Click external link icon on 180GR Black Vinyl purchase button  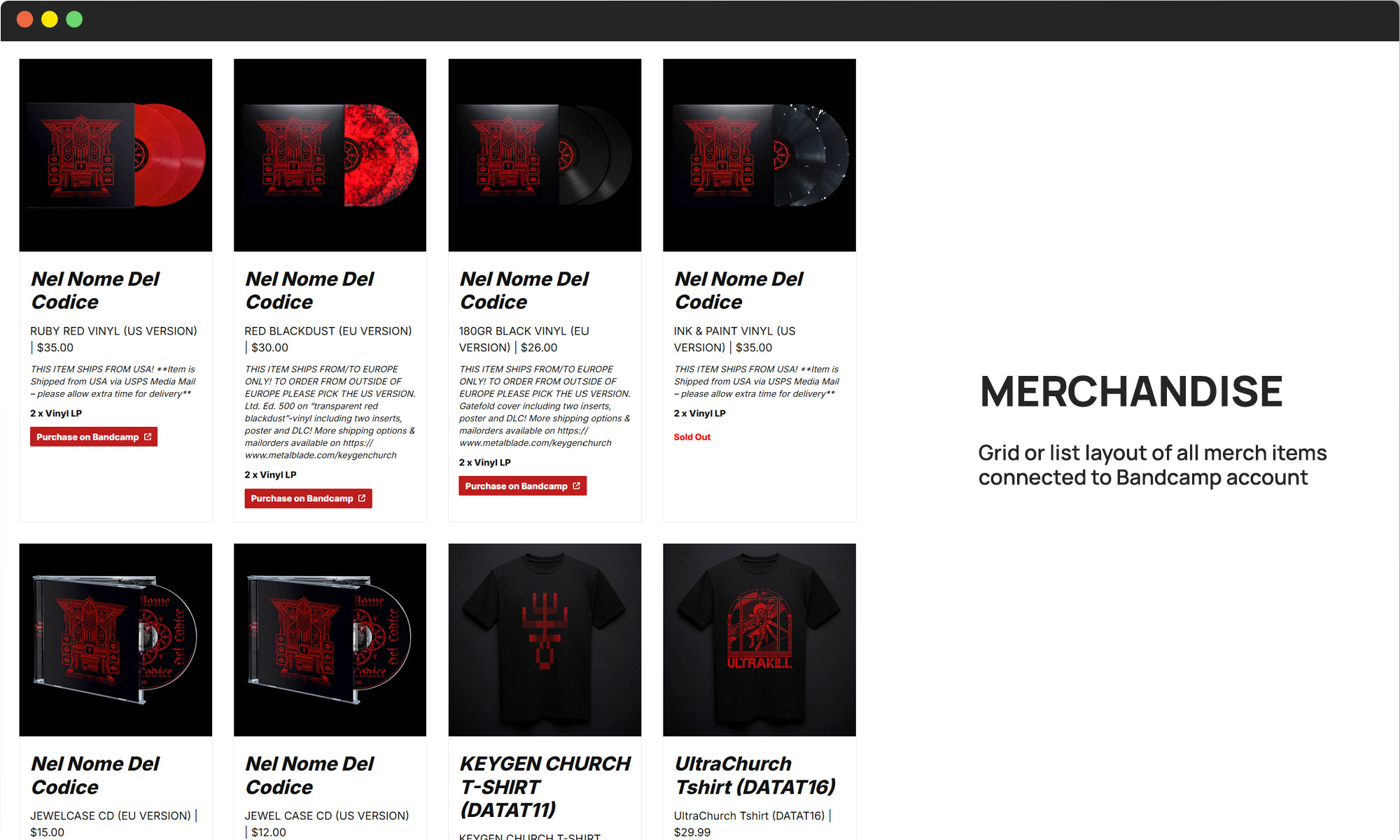click(x=577, y=486)
